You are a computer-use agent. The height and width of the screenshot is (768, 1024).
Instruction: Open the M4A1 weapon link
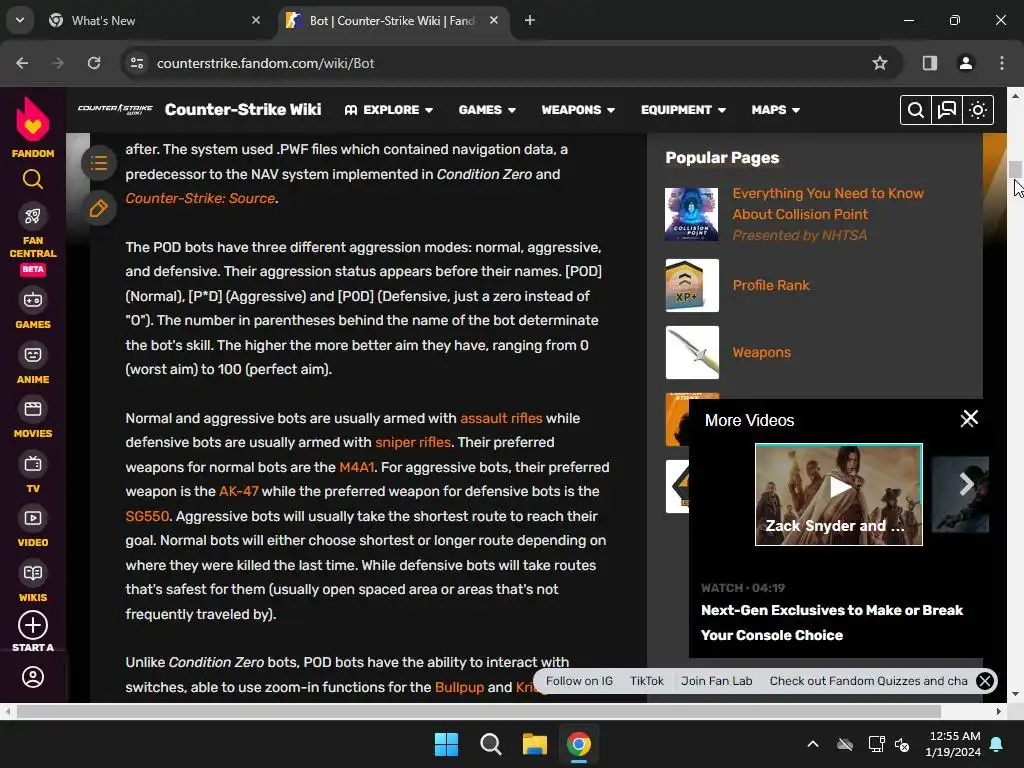357,467
